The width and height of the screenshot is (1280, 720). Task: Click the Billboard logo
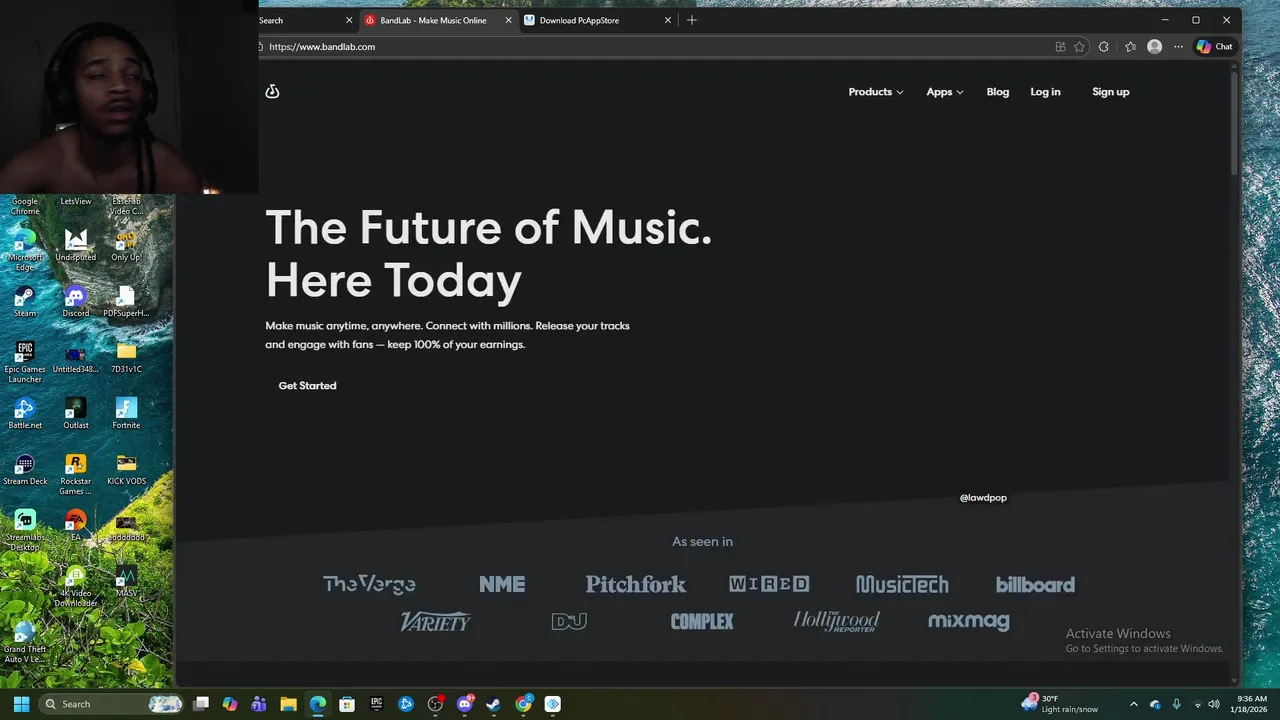pyautogui.click(x=1035, y=585)
